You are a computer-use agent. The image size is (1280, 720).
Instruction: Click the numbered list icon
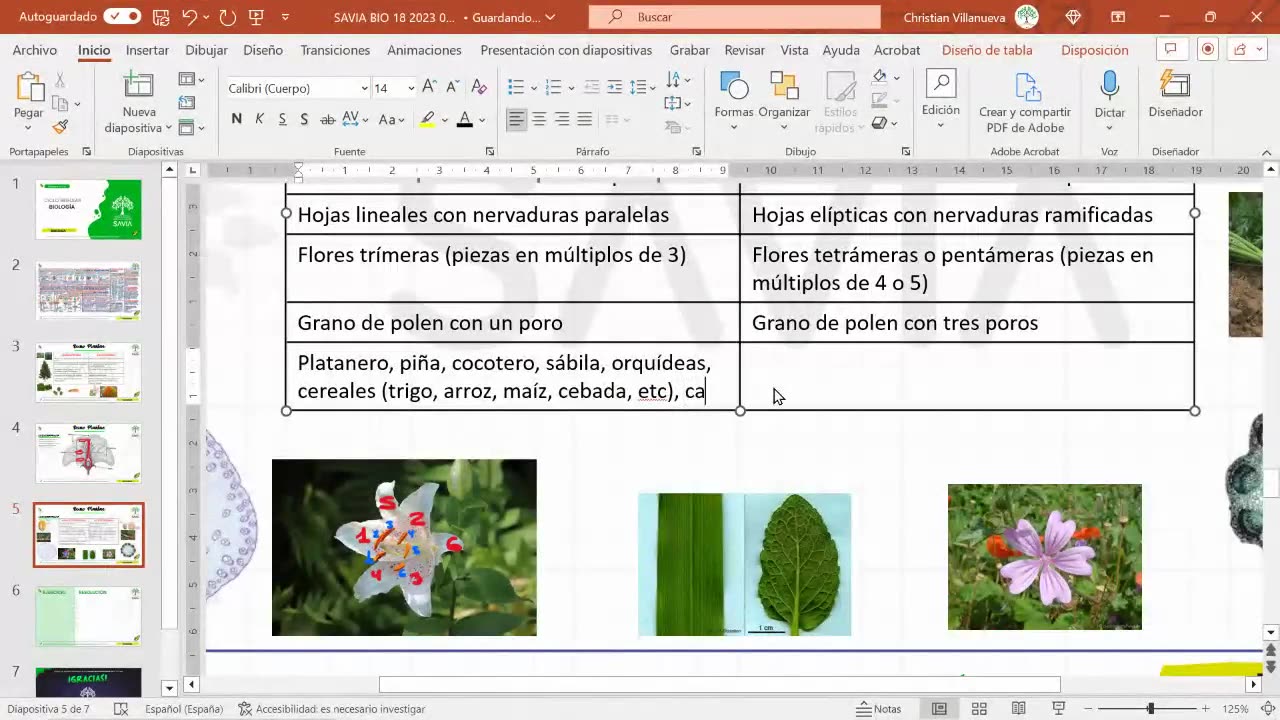pos(553,88)
